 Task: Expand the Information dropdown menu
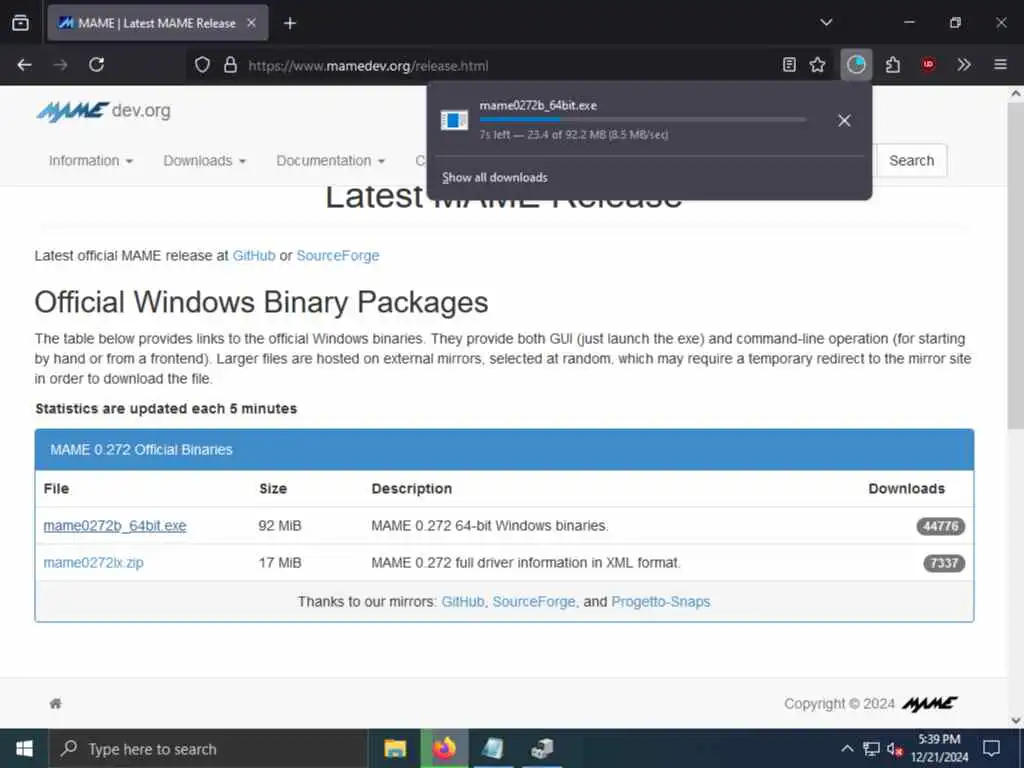[x=91, y=161]
